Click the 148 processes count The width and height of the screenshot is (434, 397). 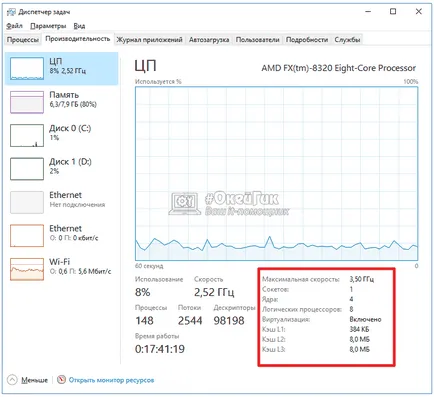pos(144,321)
